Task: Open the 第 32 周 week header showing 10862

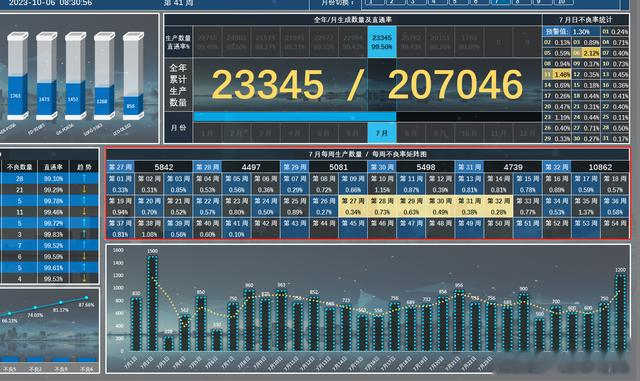Action: point(557,167)
